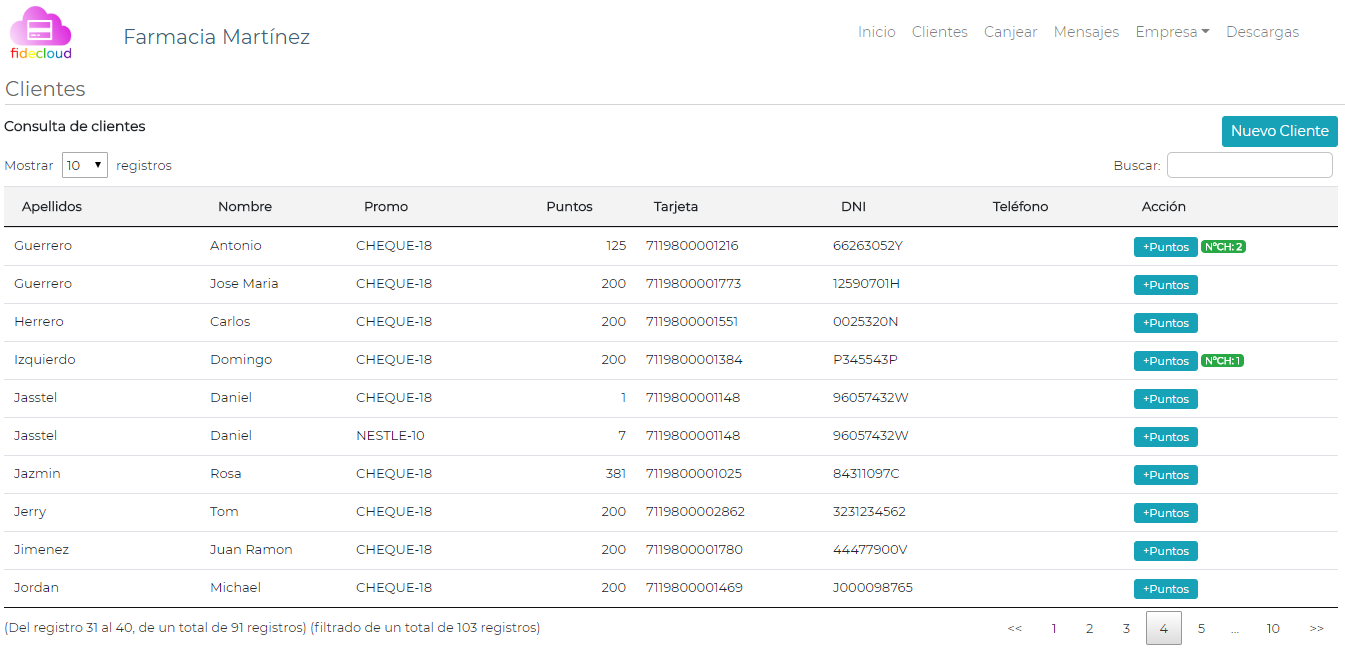Viewport: 1345px width, 655px height.
Task: Open the Canjear menu item
Action: coord(1010,32)
